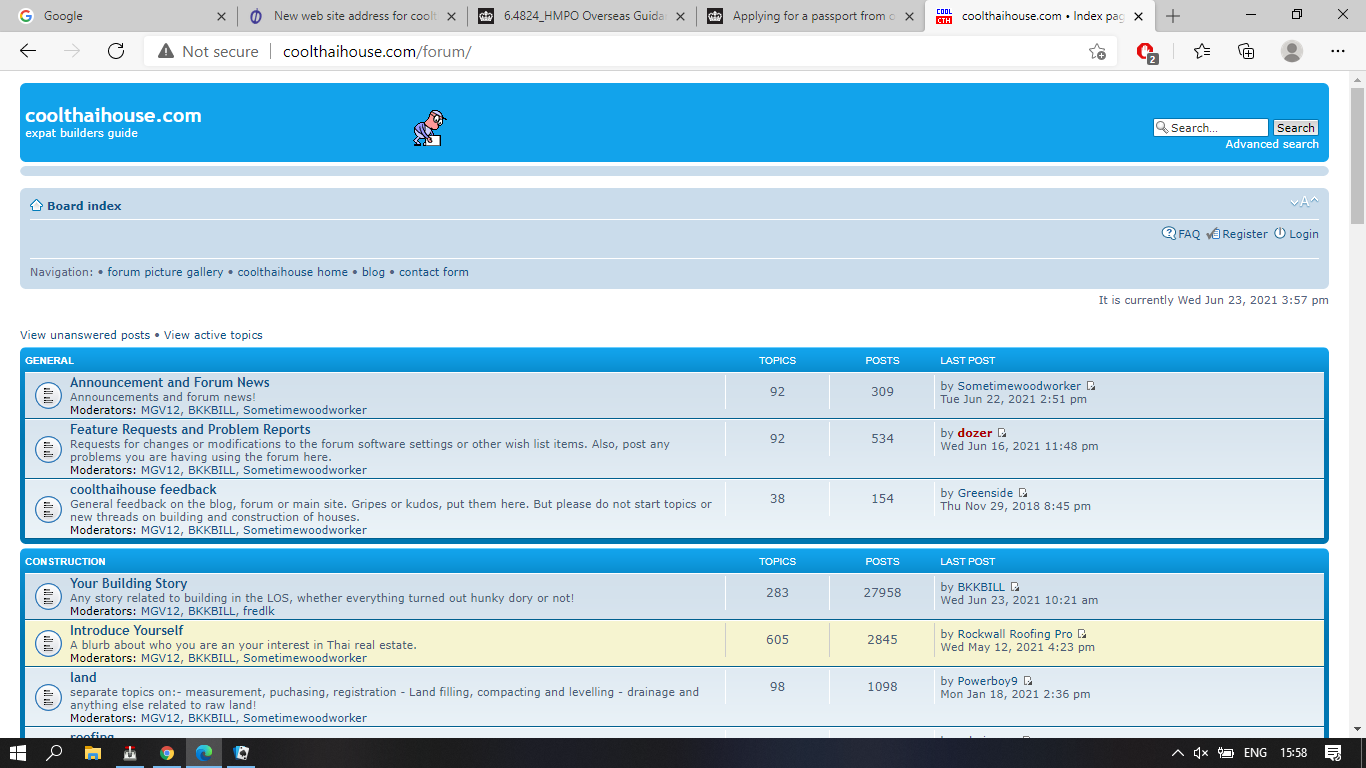Open the GENERAL category header link
Screen dimensions: 1366x768
click(49, 360)
